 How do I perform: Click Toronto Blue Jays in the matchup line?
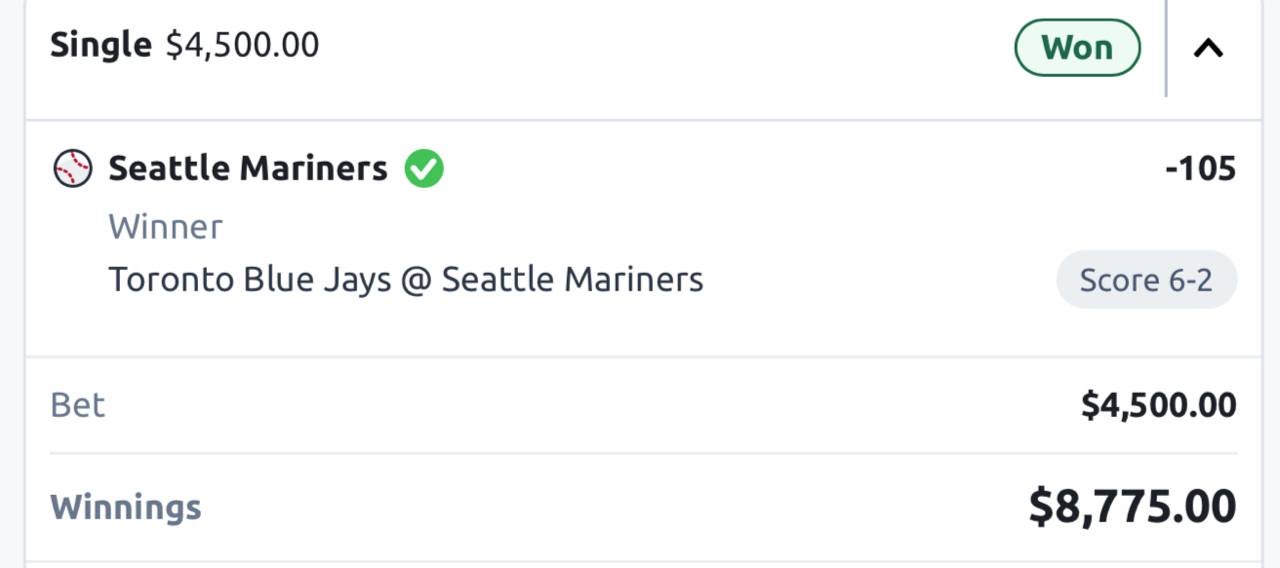249,279
